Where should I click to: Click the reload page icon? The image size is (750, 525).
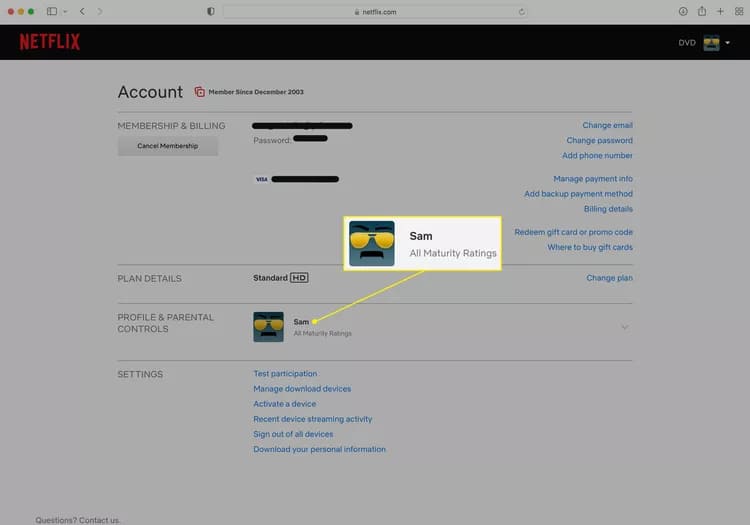coord(522,11)
